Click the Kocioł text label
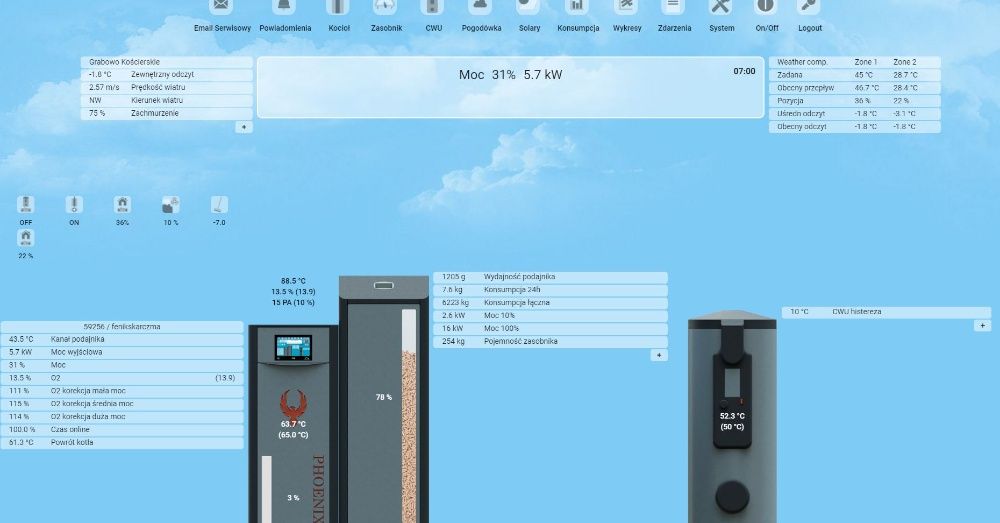This screenshot has height=523, width=1000. click(339, 28)
